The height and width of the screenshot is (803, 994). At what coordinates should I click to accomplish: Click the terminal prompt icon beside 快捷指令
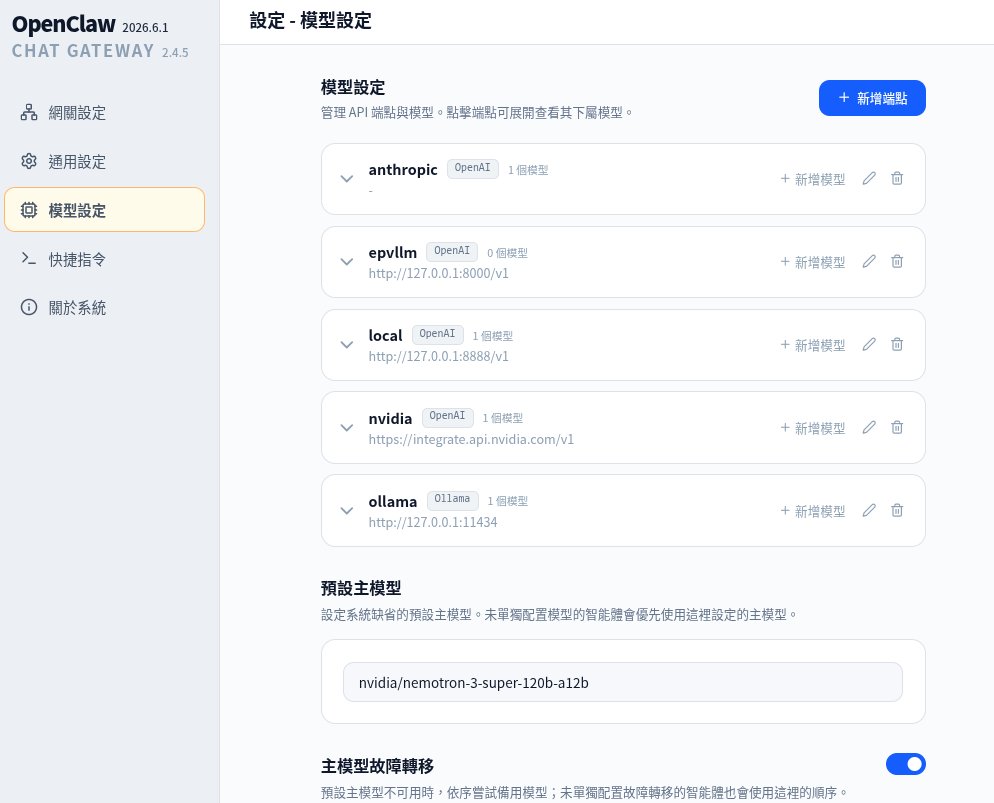click(29, 259)
